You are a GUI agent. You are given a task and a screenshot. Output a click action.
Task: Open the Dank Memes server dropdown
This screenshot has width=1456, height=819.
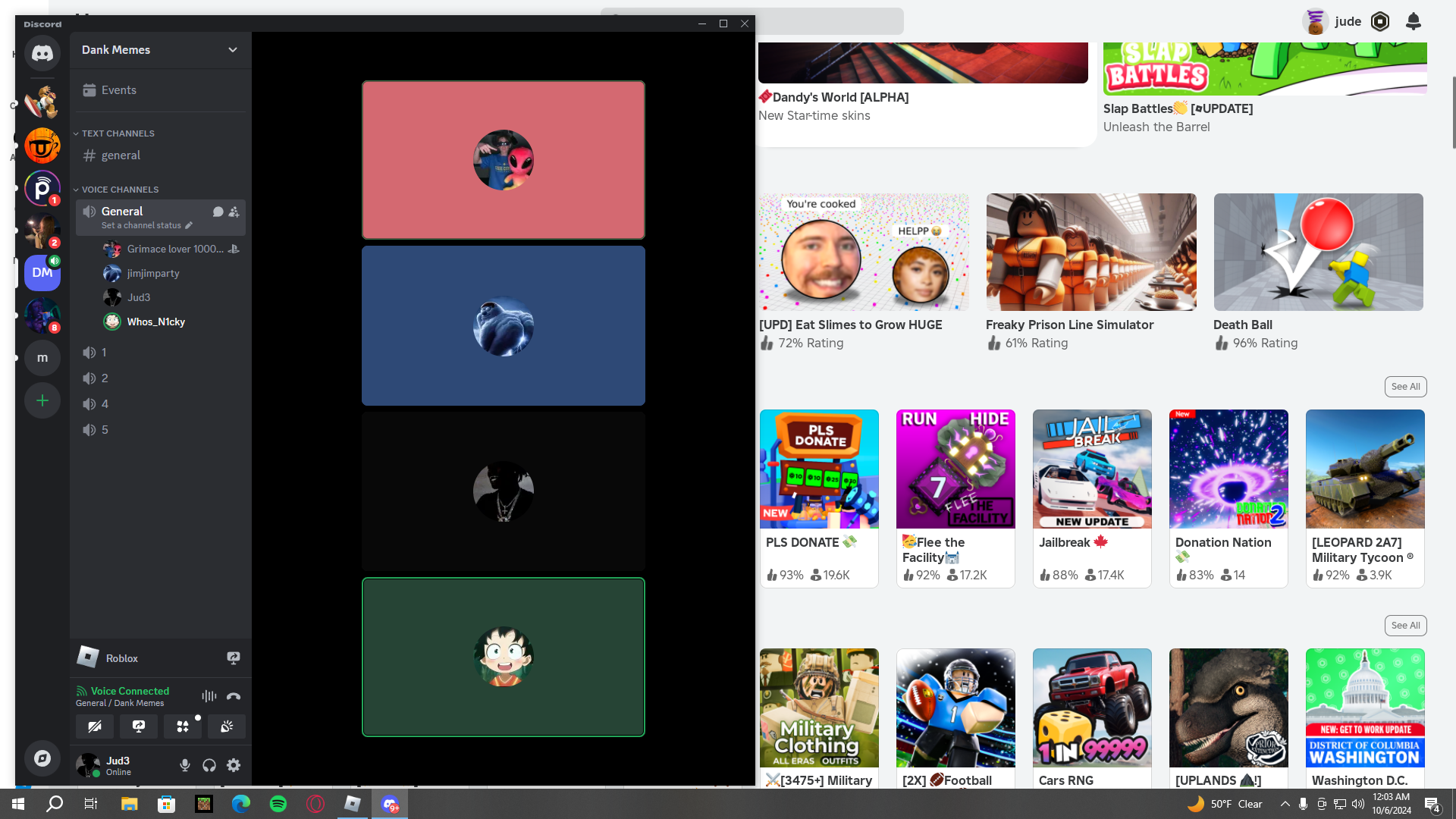(233, 50)
